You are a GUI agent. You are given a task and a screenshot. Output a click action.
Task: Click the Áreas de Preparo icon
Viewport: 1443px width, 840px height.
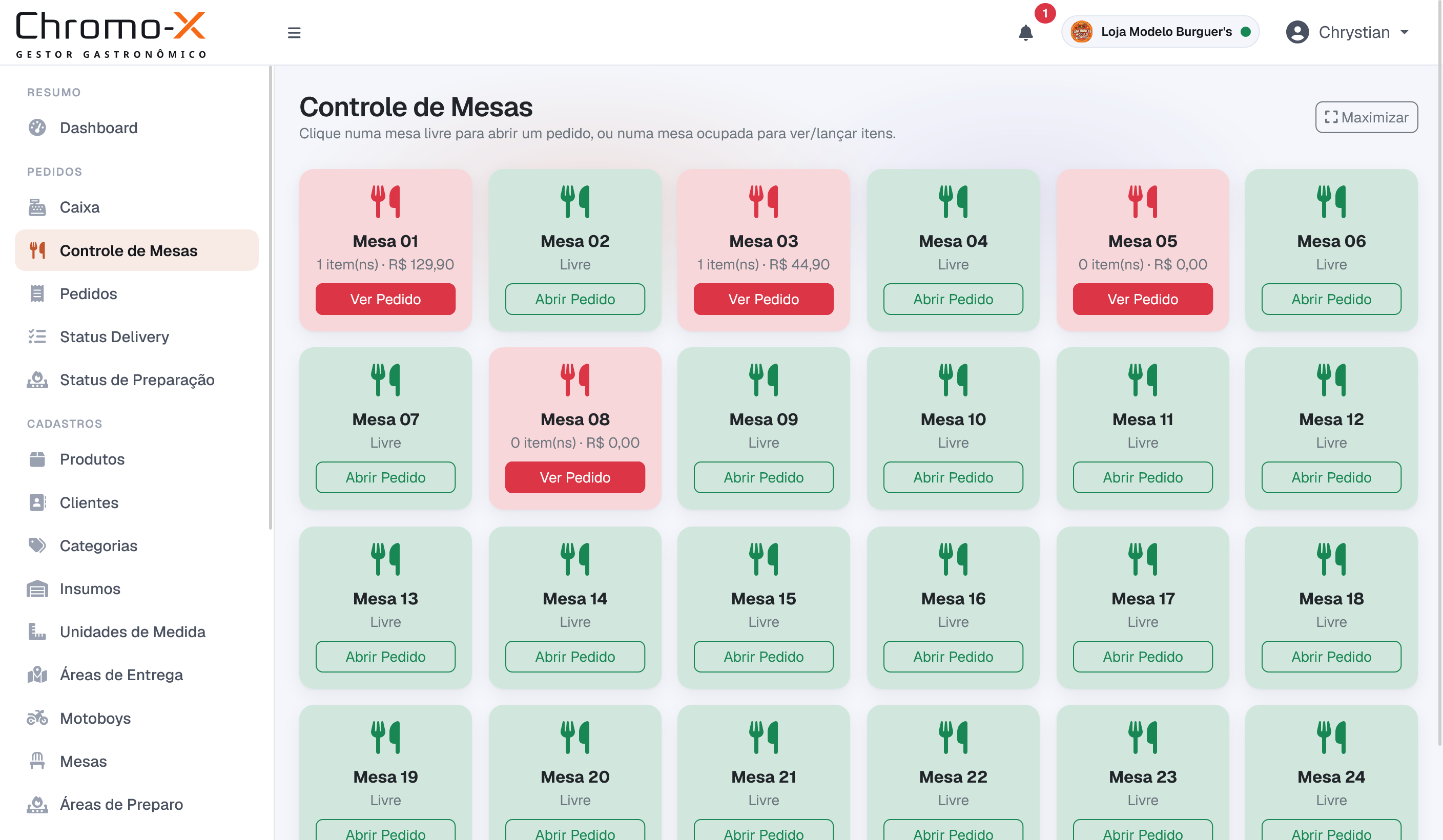37,804
